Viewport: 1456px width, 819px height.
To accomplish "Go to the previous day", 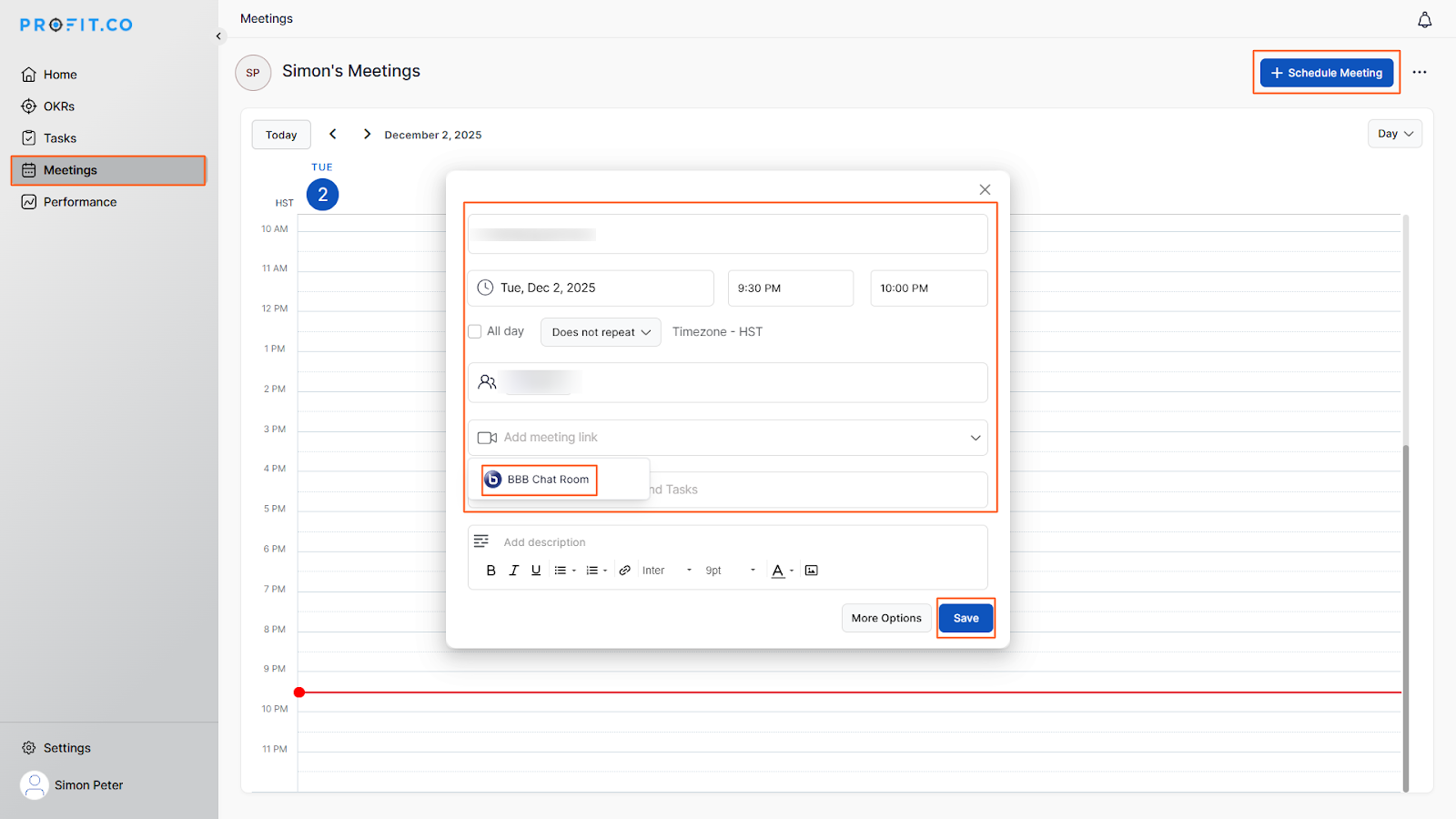I will [x=333, y=134].
